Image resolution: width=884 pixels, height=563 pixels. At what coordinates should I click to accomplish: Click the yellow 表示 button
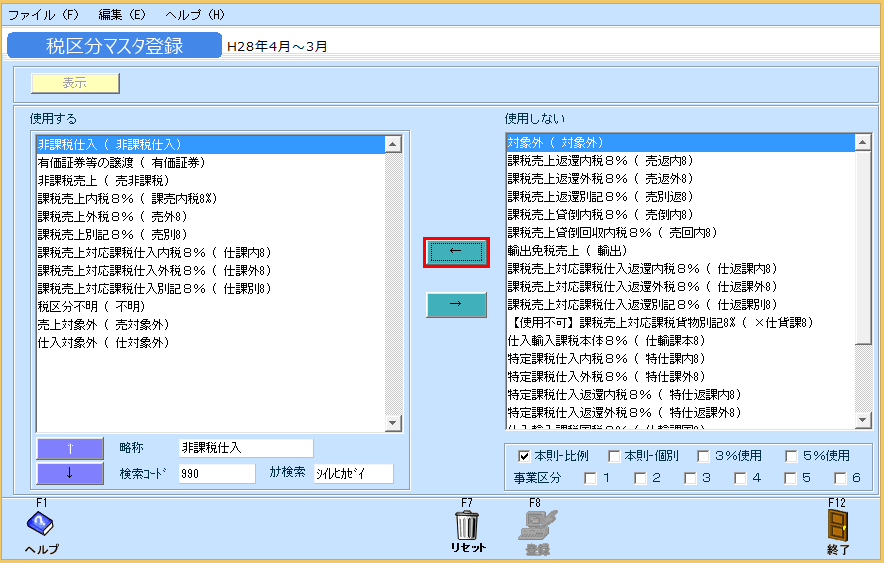pos(75,83)
